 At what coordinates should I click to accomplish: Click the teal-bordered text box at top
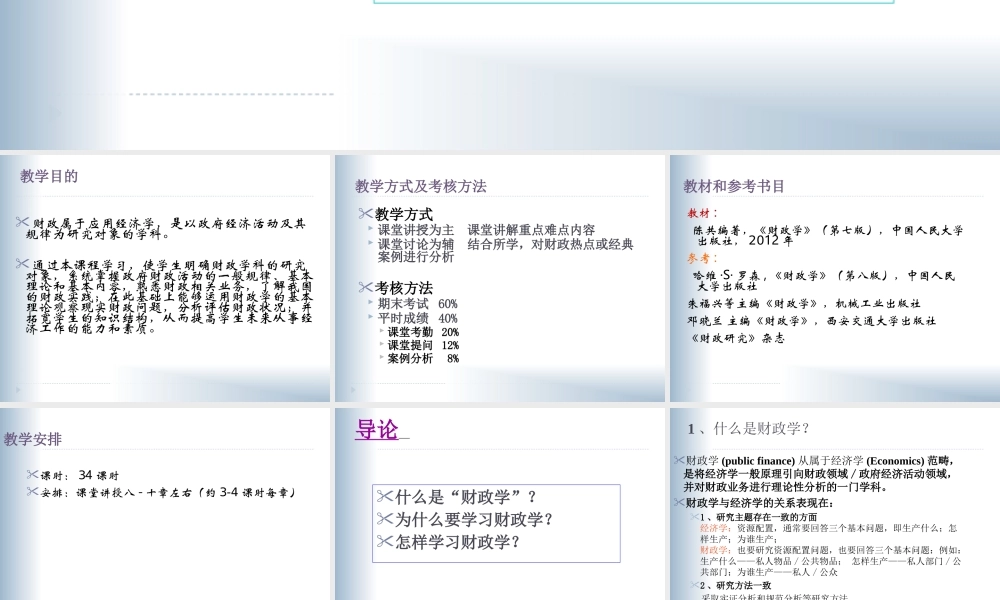[634, 4]
